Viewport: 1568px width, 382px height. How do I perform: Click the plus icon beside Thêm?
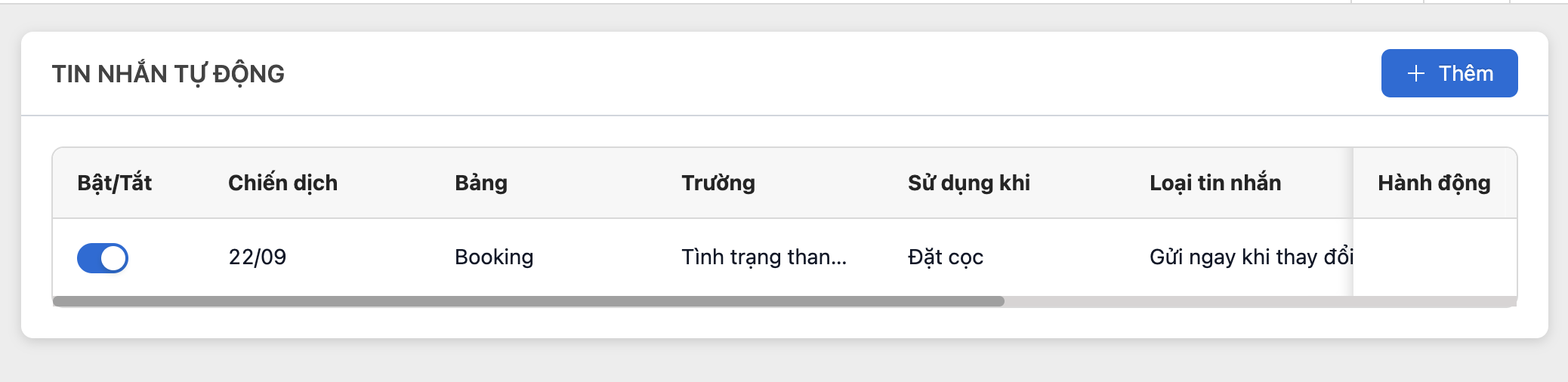click(x=1416, y=73)
